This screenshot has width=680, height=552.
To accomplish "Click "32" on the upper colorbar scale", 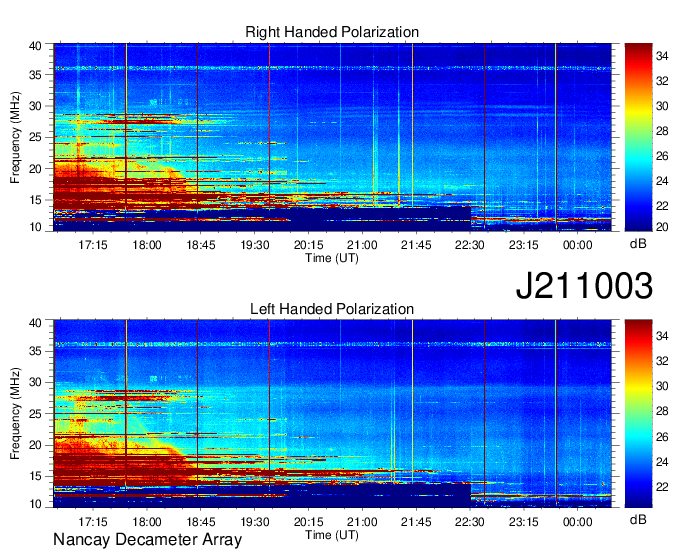I will click(x=662, y=81).
